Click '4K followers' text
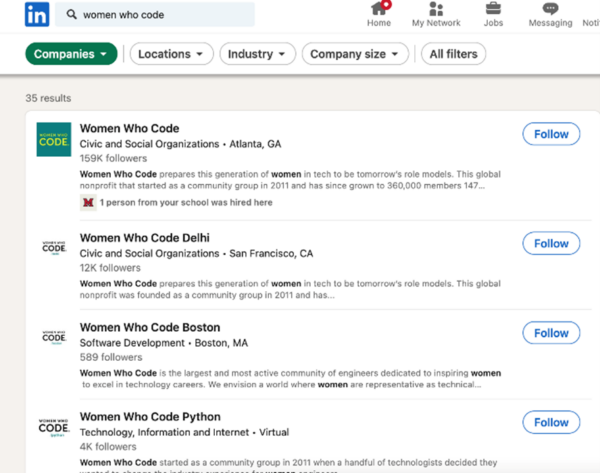 108,447
